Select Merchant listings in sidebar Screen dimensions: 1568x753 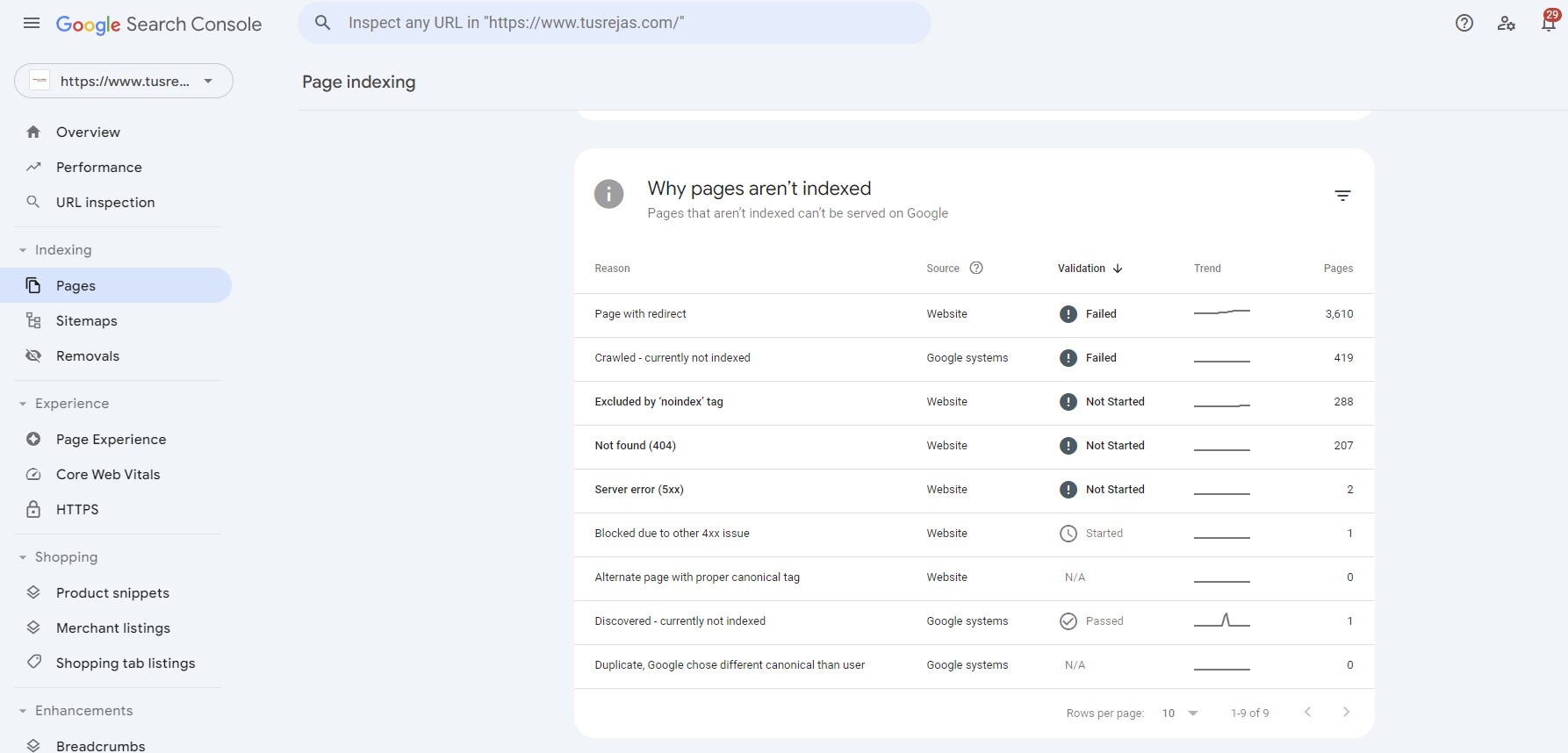coord(112,628)
